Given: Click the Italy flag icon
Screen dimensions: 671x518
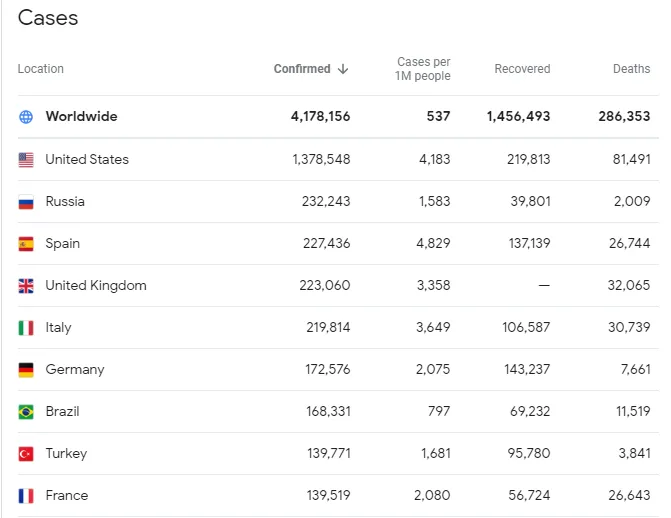Looking at the screenshot, I should coord(26,328).
